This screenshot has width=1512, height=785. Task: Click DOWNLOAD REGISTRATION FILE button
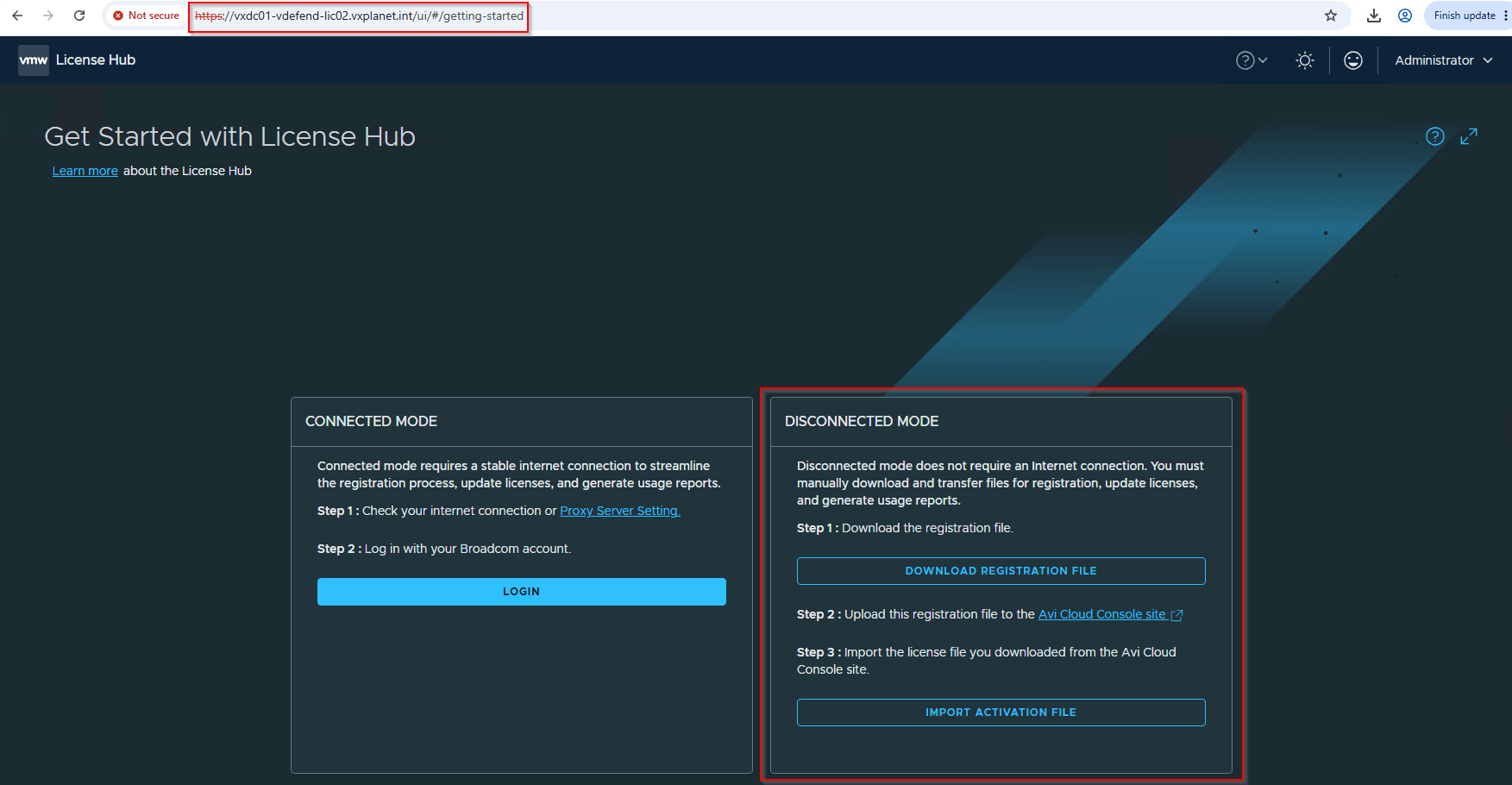coord(1001,571)
